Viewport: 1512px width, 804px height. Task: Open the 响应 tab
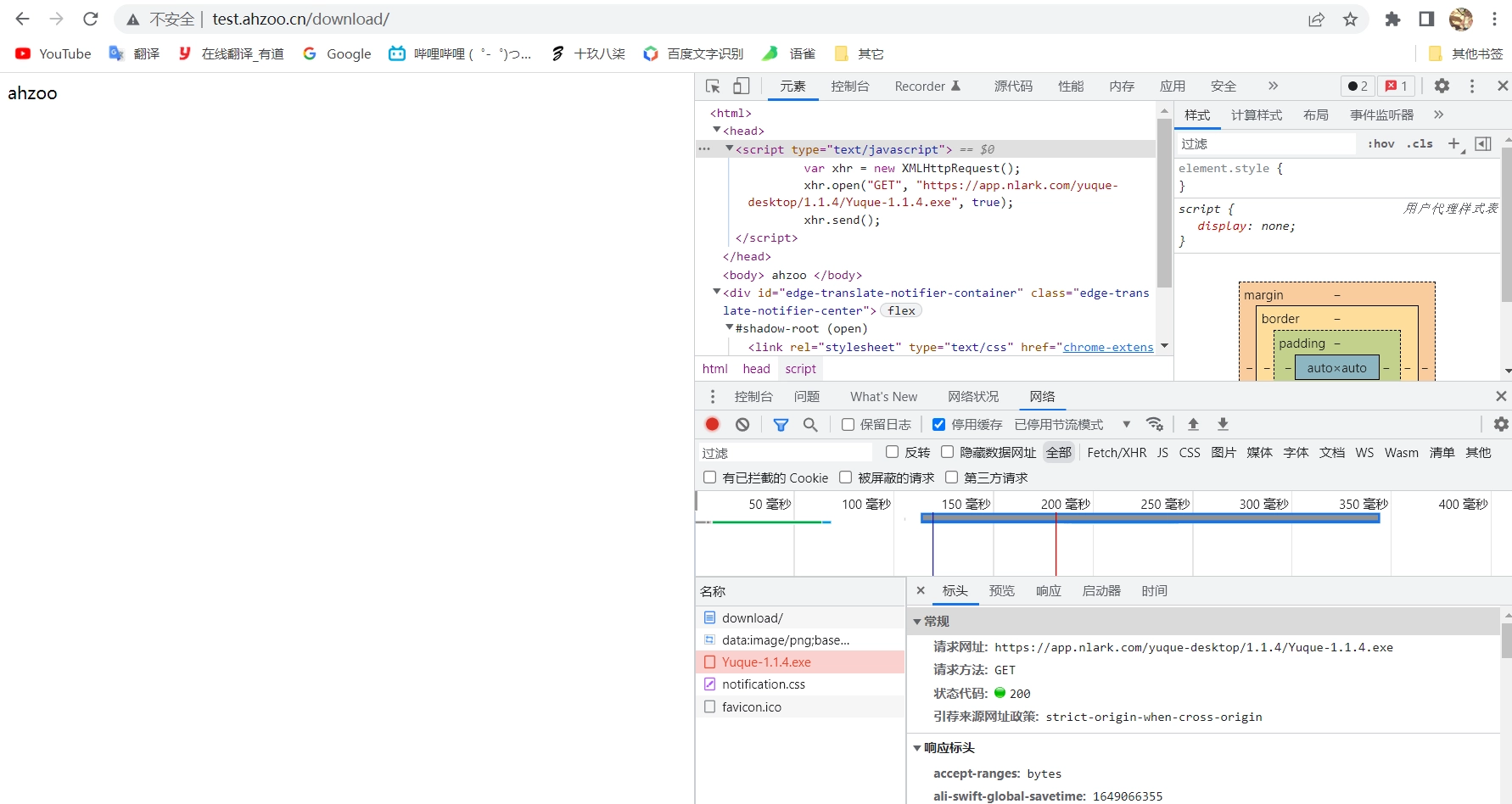1048,591
